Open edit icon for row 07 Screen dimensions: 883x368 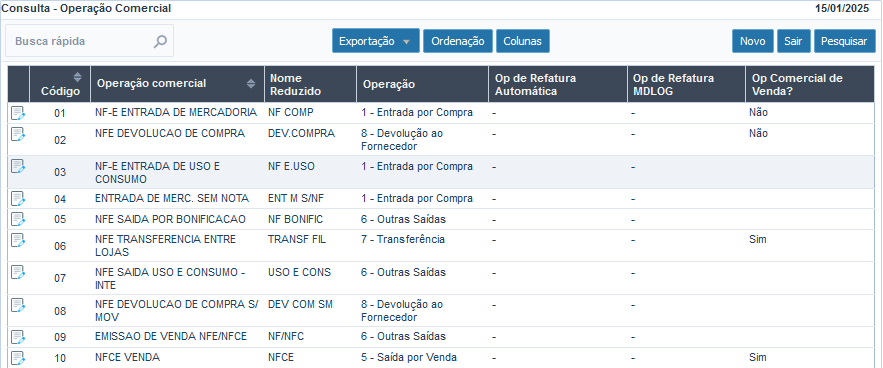[18, 272]
